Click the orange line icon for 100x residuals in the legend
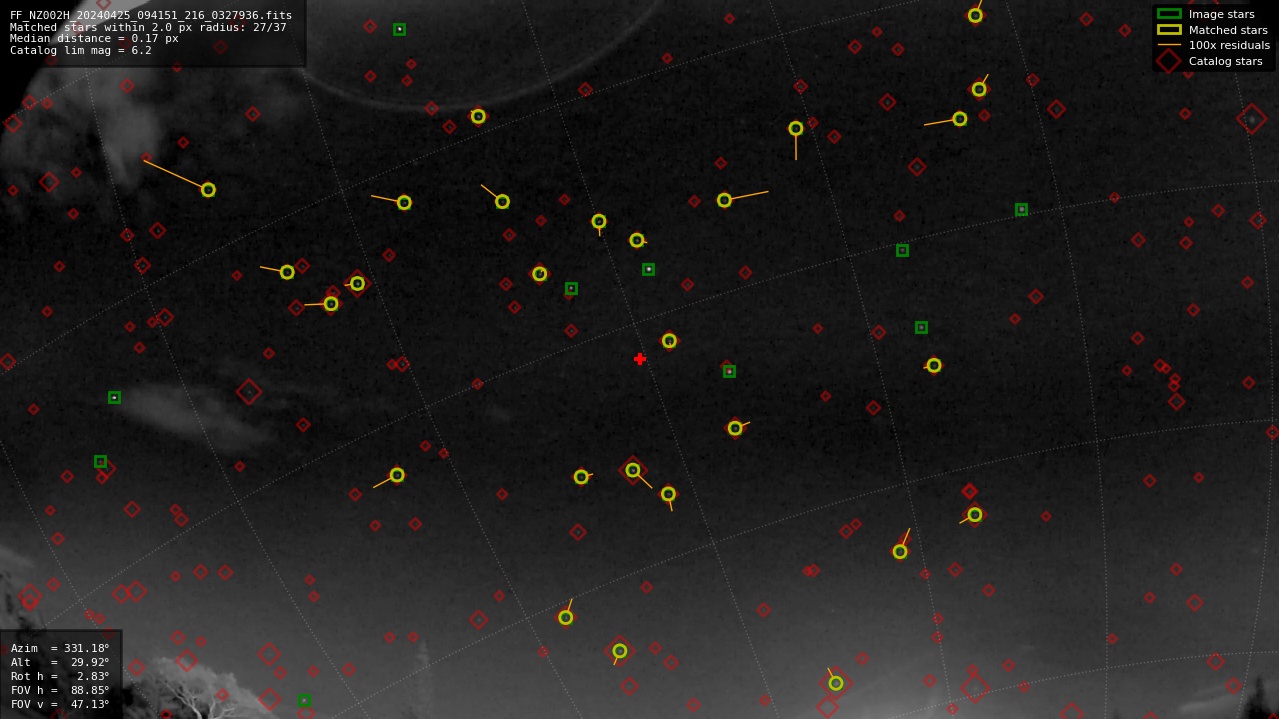The image size is (1279, 719). tap(1169, 45)
